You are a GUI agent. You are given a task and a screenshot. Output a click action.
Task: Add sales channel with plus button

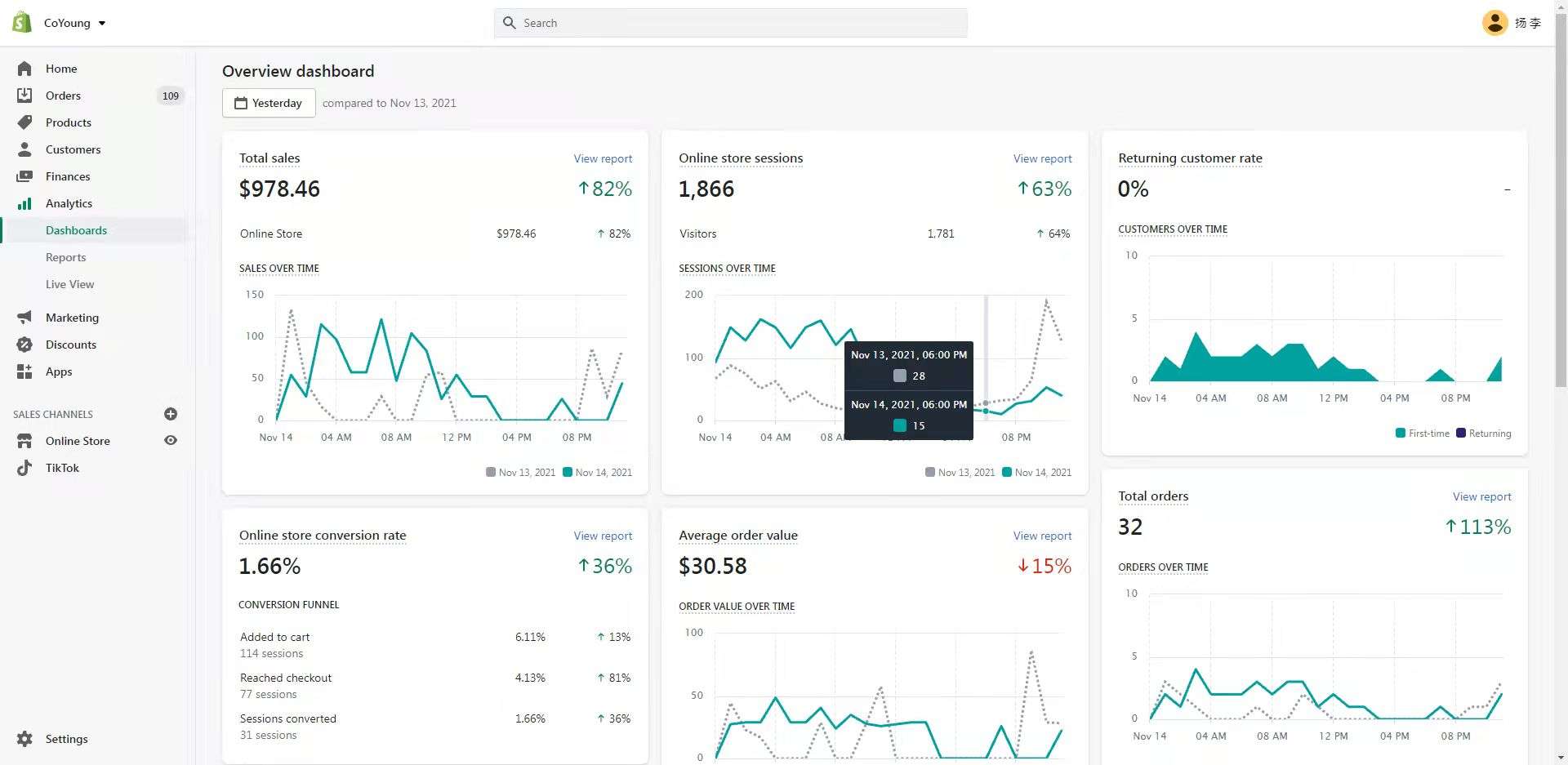point(171,414)
